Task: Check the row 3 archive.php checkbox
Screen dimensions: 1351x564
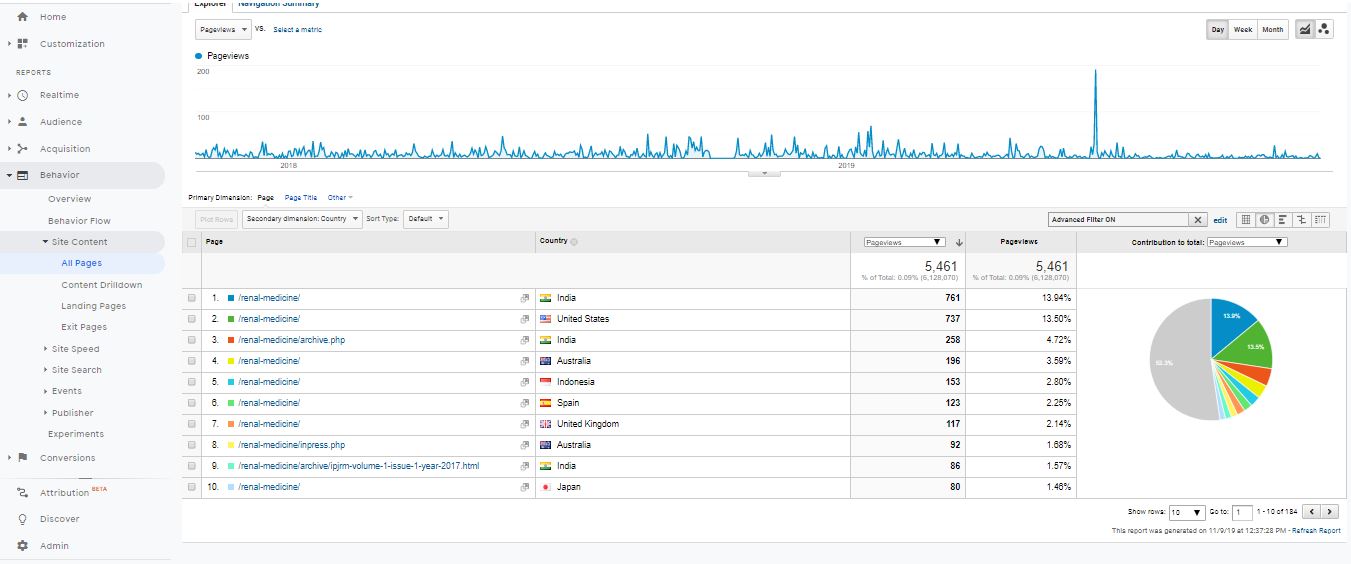Action: point(191,340)
